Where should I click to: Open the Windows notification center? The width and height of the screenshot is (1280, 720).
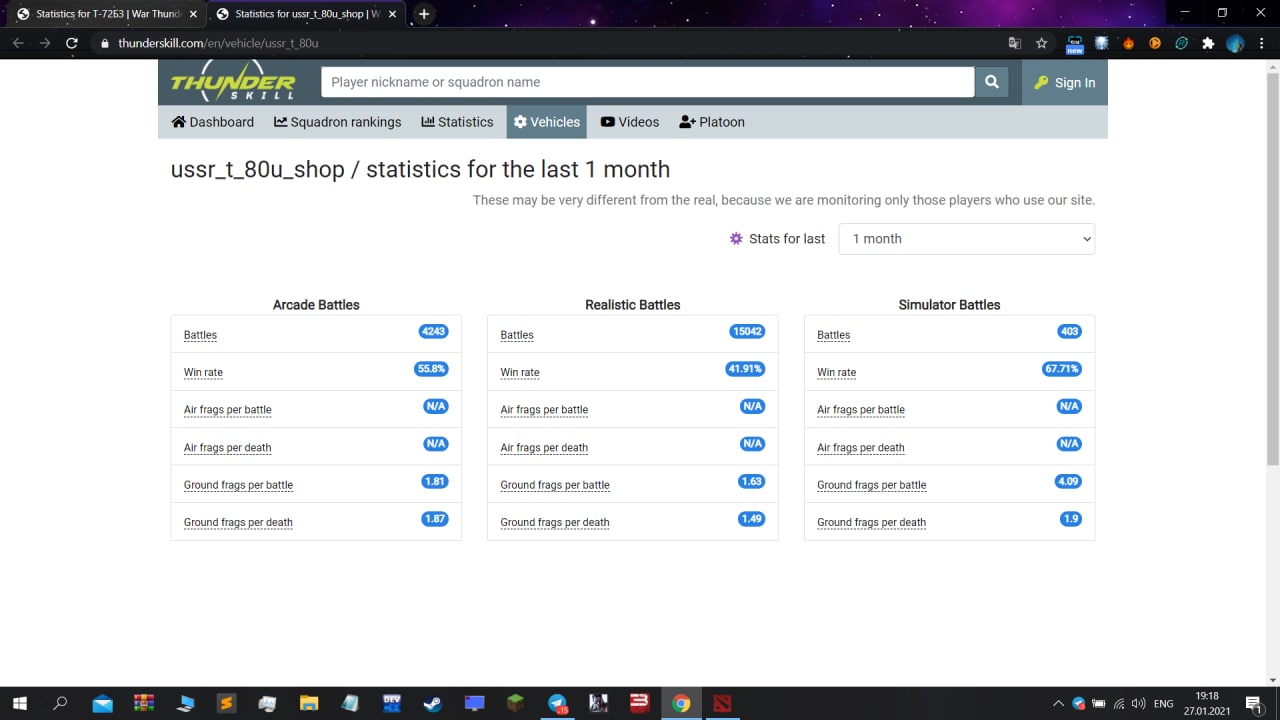coord(1253,703)
